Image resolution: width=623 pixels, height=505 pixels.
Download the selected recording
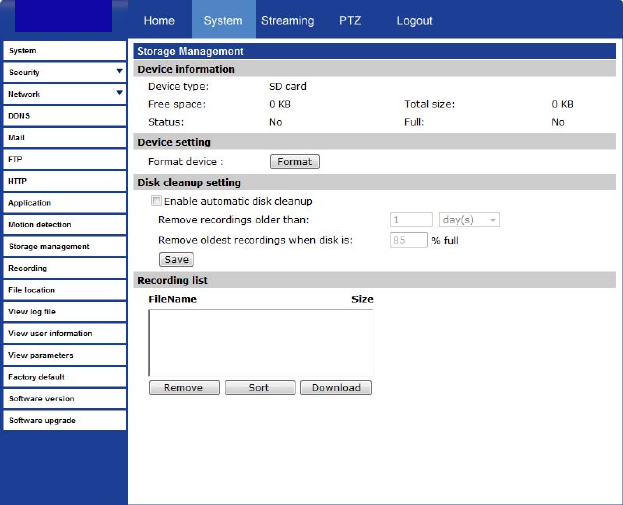tap(336, 388)
